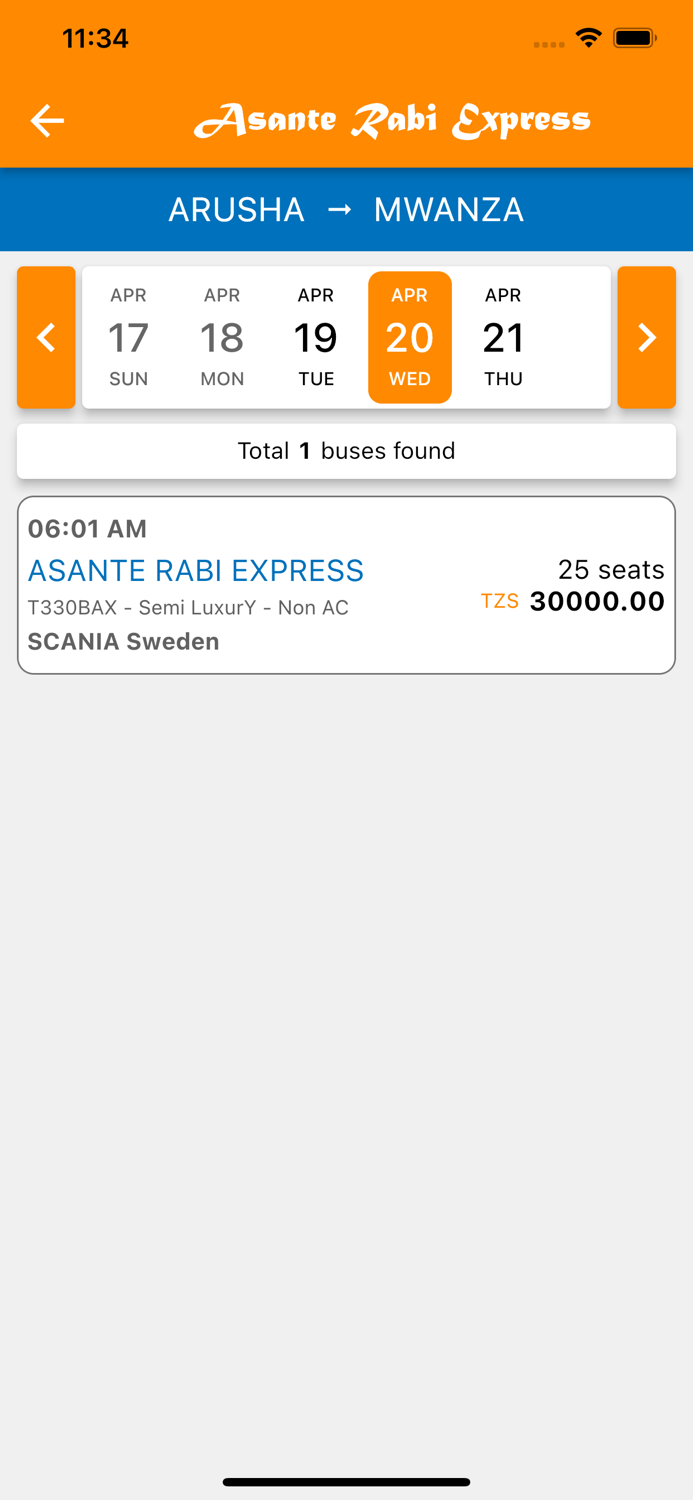Tap the back arrow in the header
The width and height of the screenshot is (693, 1500).
point(46,120)
